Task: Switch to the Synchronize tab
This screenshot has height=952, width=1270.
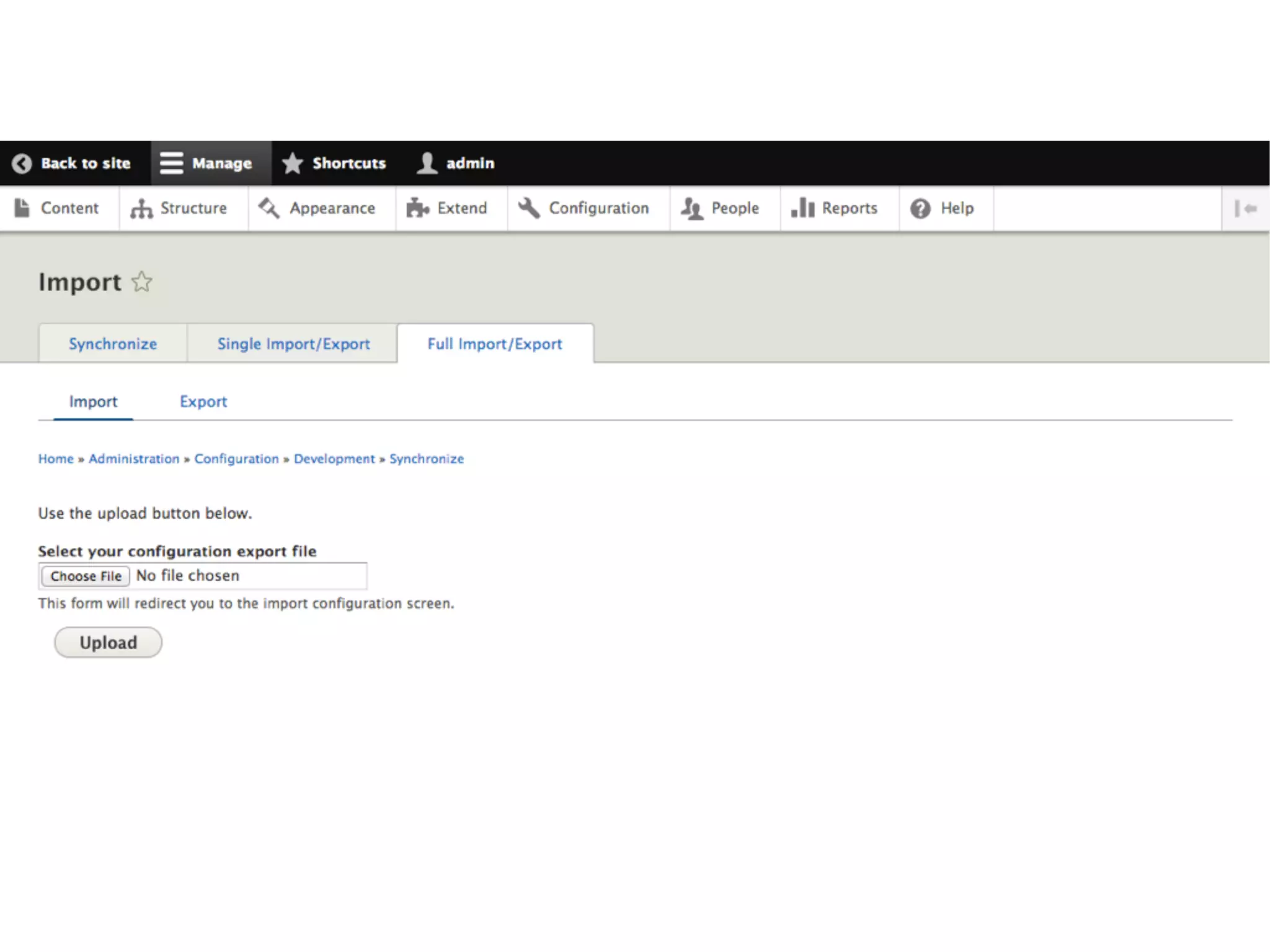Action: tap(113, 344)
